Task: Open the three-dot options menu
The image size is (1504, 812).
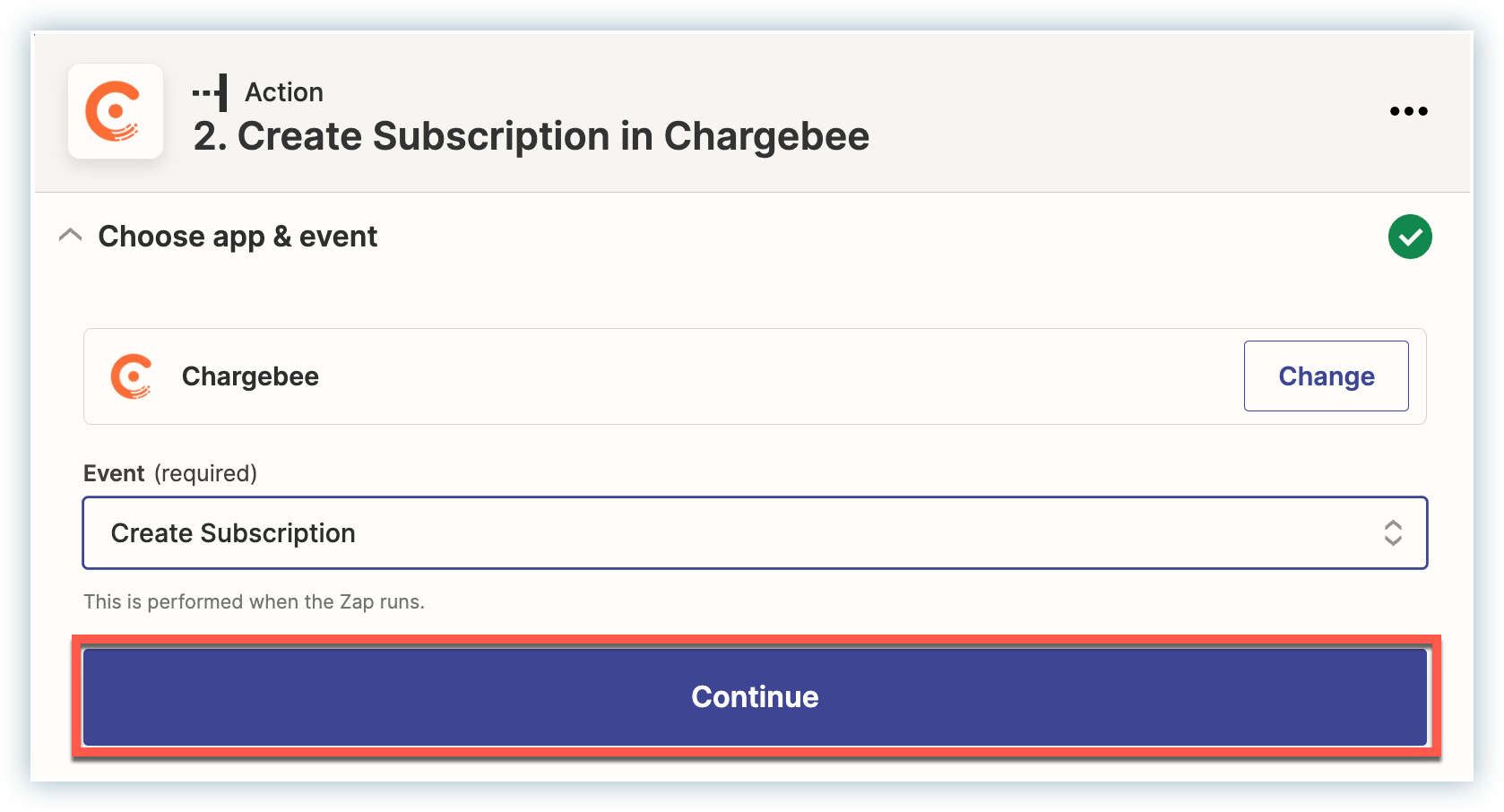Action: pos(1408,111)
